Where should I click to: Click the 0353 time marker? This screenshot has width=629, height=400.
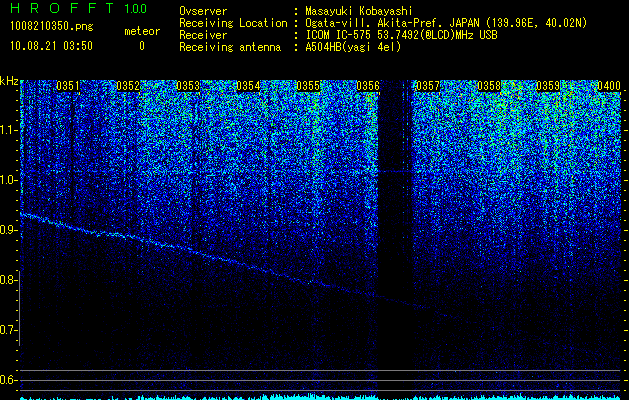pos(188,86)
